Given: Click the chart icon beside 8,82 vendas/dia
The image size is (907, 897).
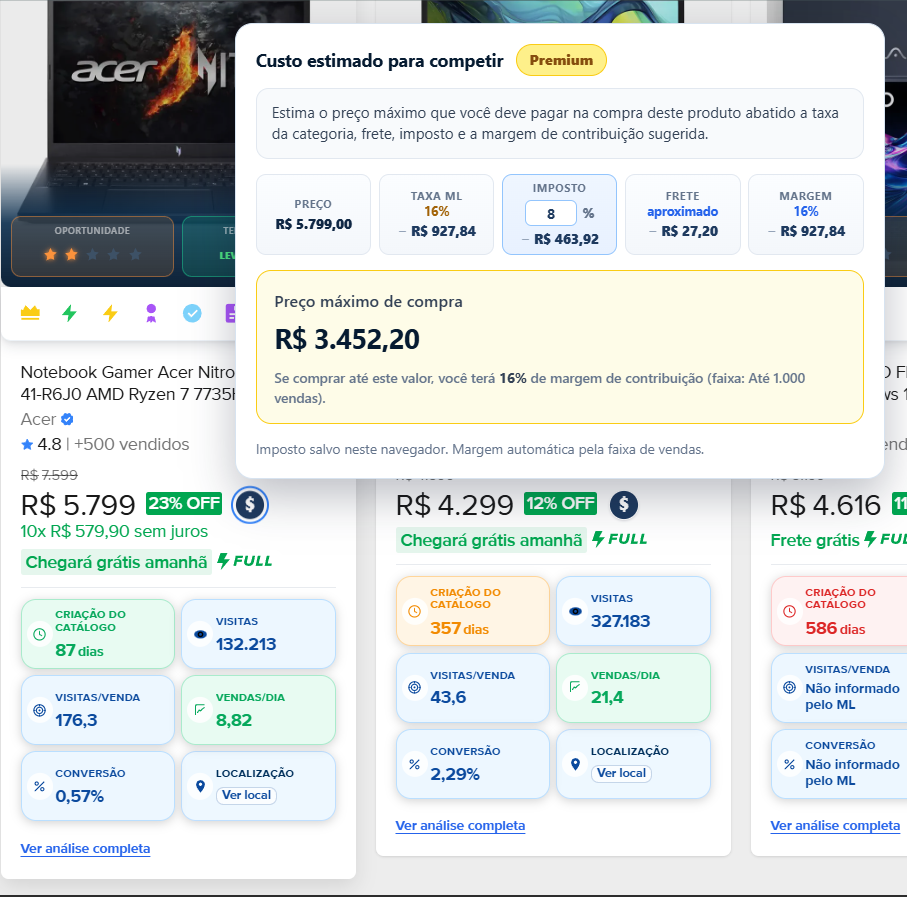Looking at the screenshot, I should click(x=200, y=710).
